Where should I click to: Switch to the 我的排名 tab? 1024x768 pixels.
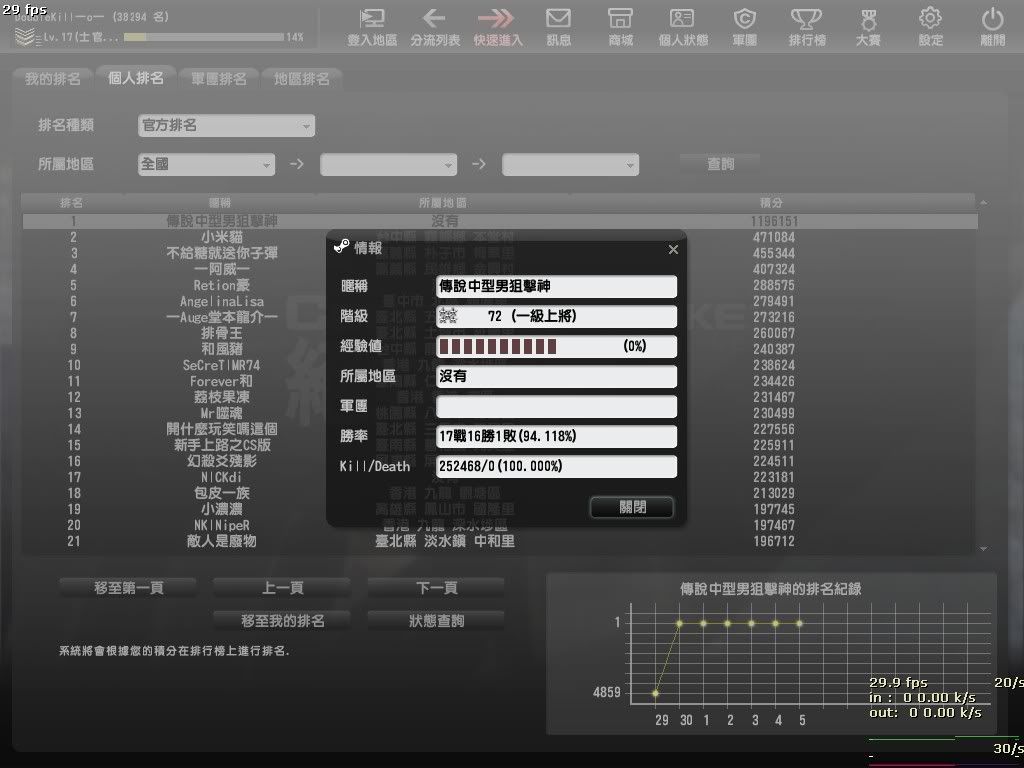tap(52, 79)
